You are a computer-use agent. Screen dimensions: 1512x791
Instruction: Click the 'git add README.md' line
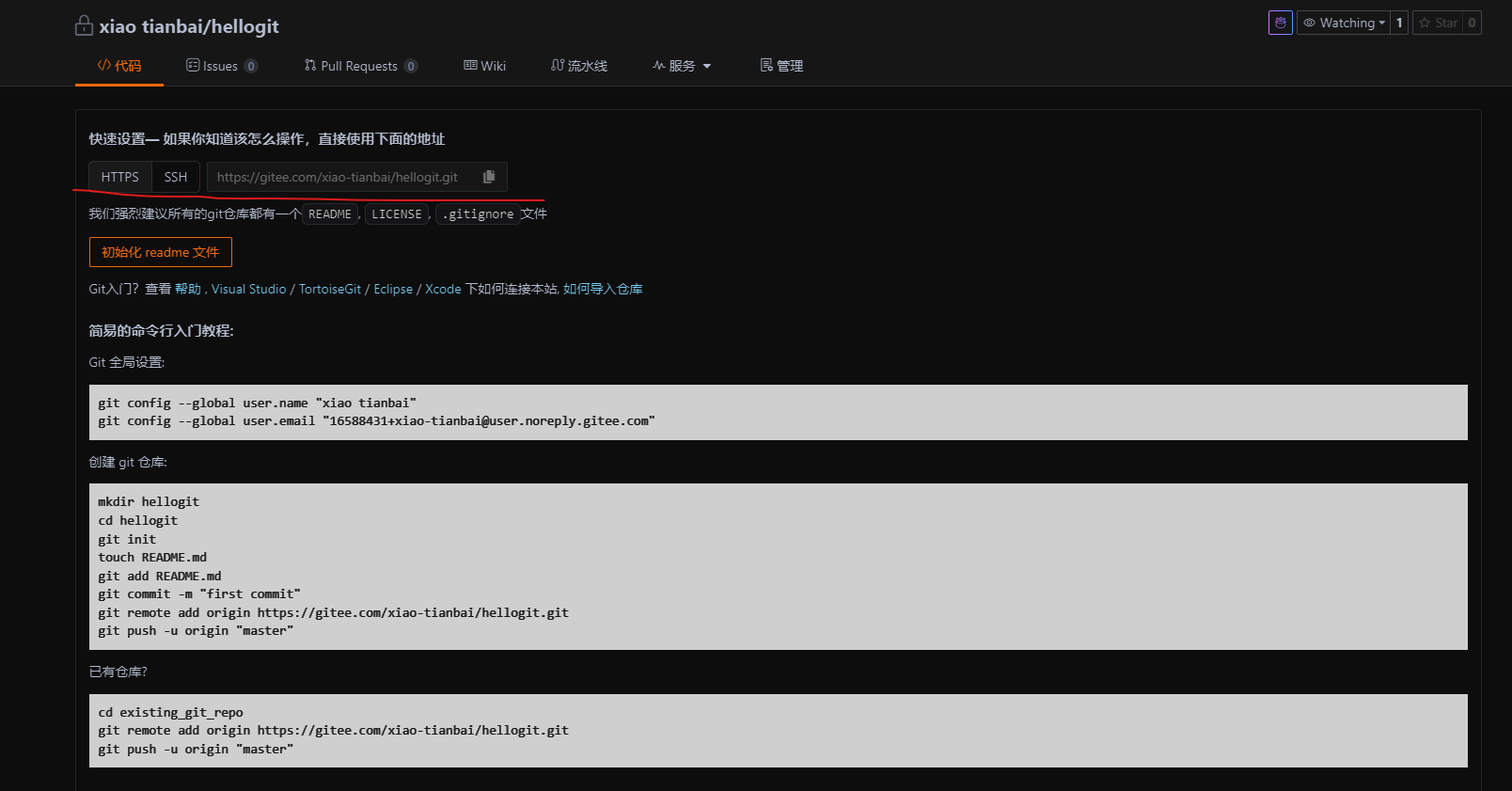click(160, 576)
